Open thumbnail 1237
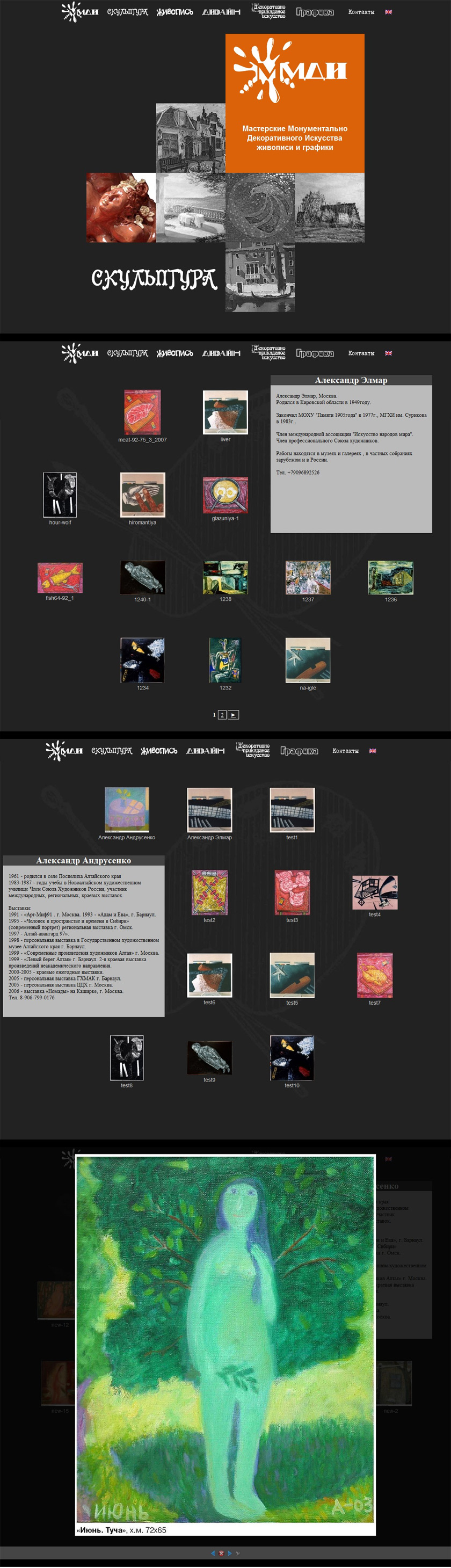451x1568 pixels. pos(308,578)
